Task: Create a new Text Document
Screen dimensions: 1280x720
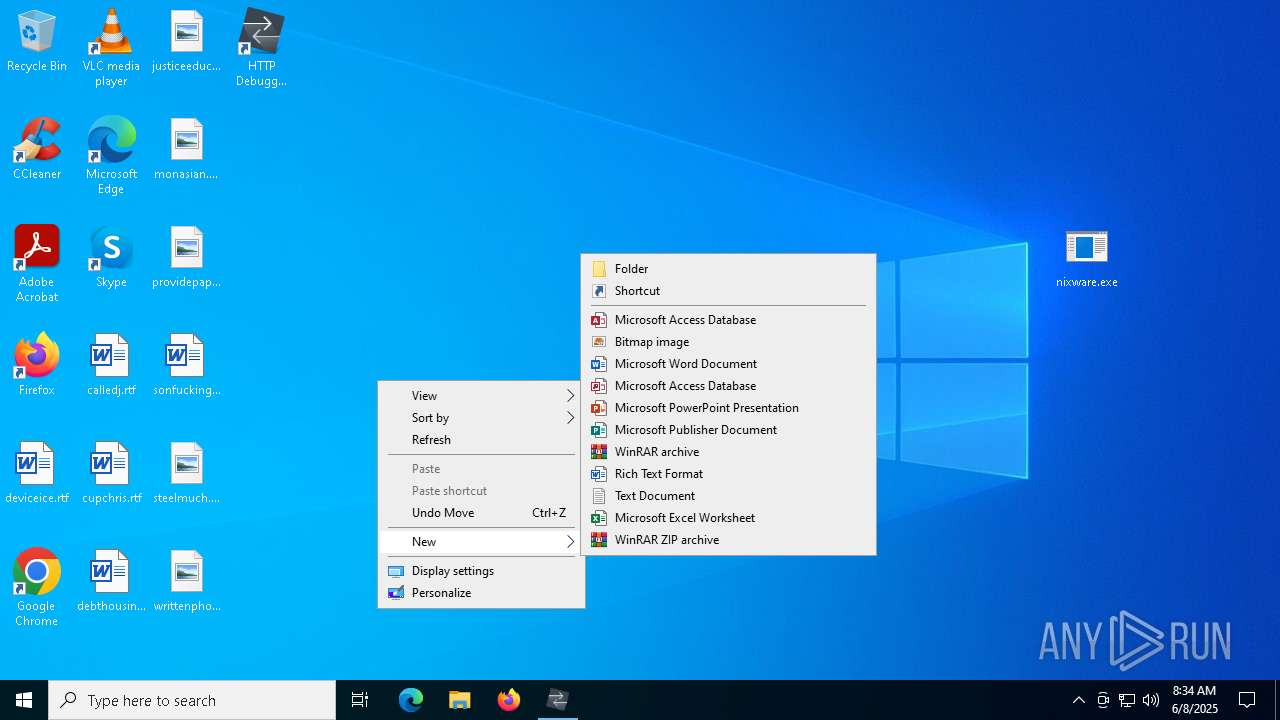Action: click(728, 496)
